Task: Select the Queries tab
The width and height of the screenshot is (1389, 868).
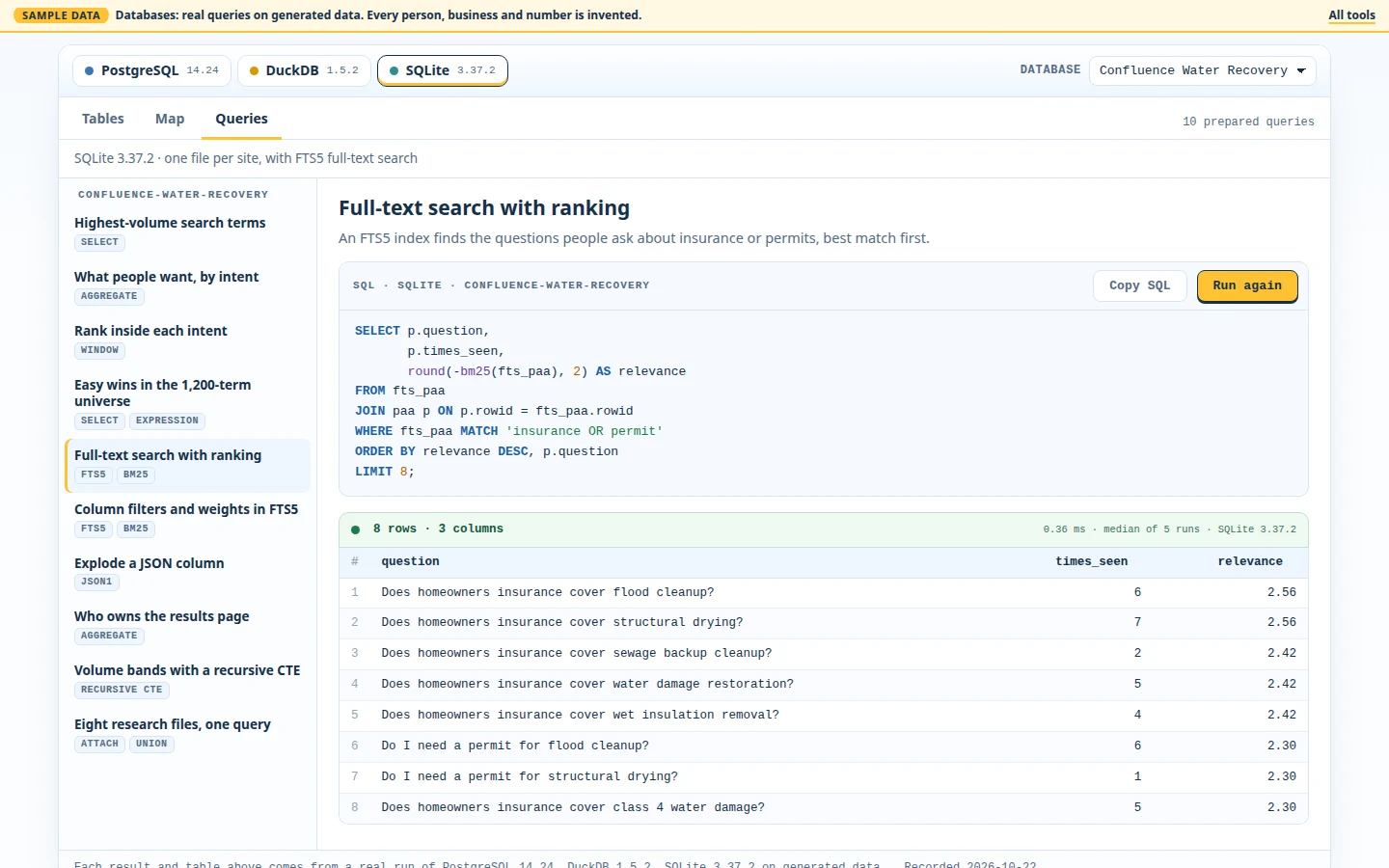Action: 241,119
